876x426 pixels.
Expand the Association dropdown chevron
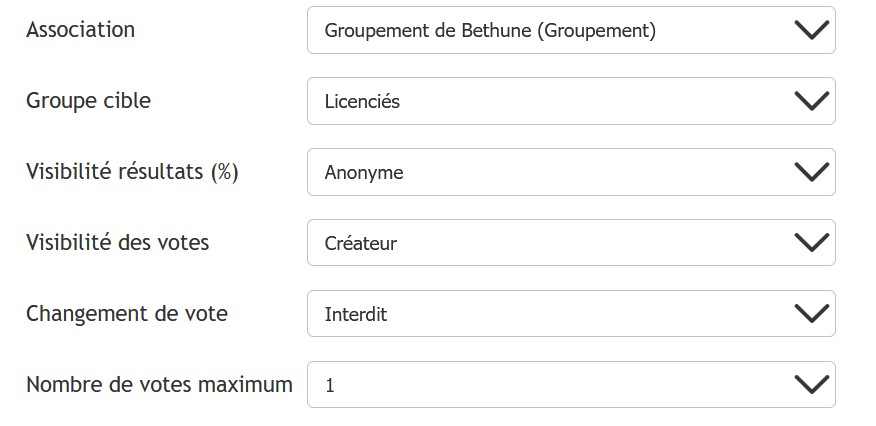[x=812, y=30]
